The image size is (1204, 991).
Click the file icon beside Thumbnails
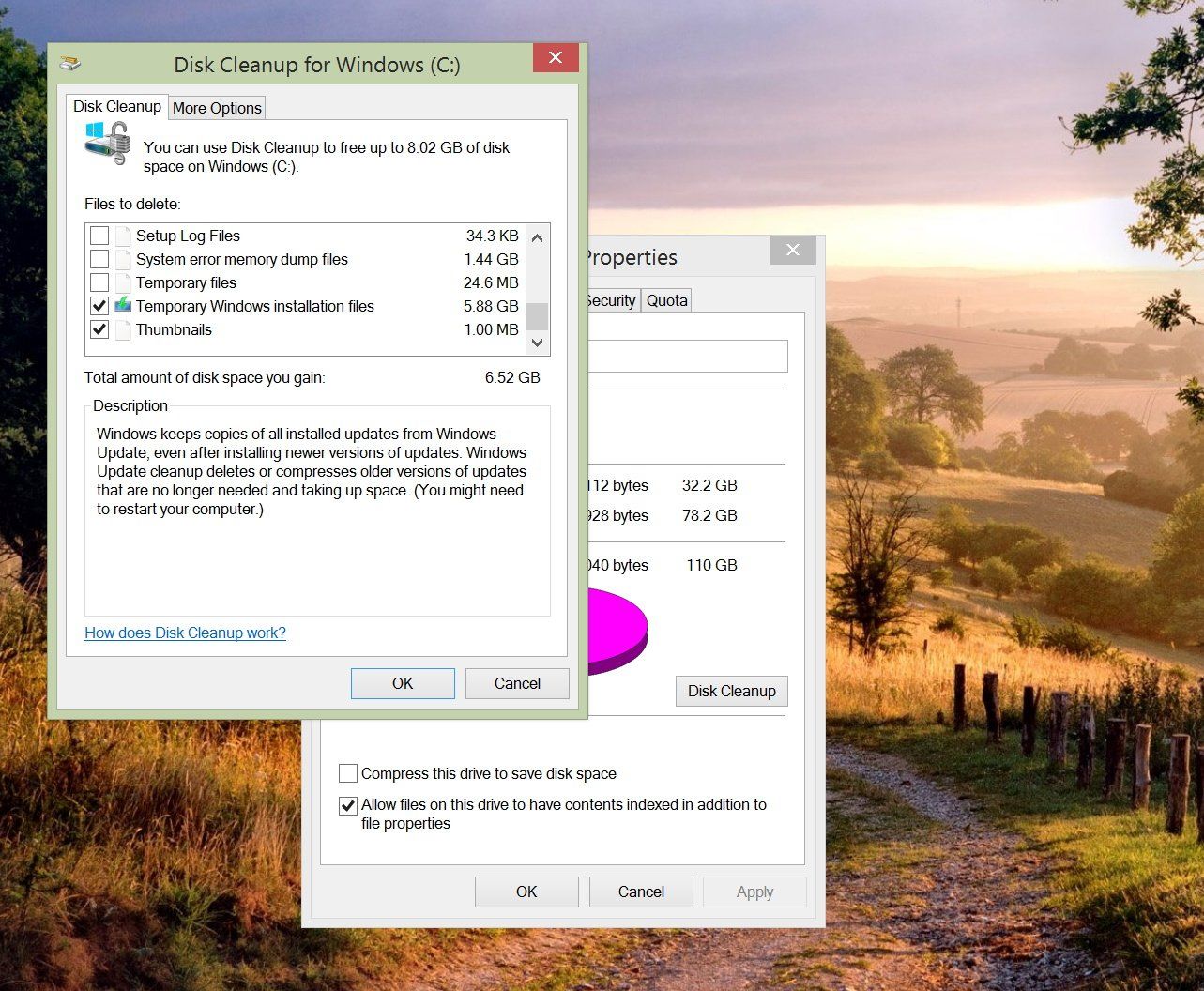pyautogui.click(x=123, y=329)
